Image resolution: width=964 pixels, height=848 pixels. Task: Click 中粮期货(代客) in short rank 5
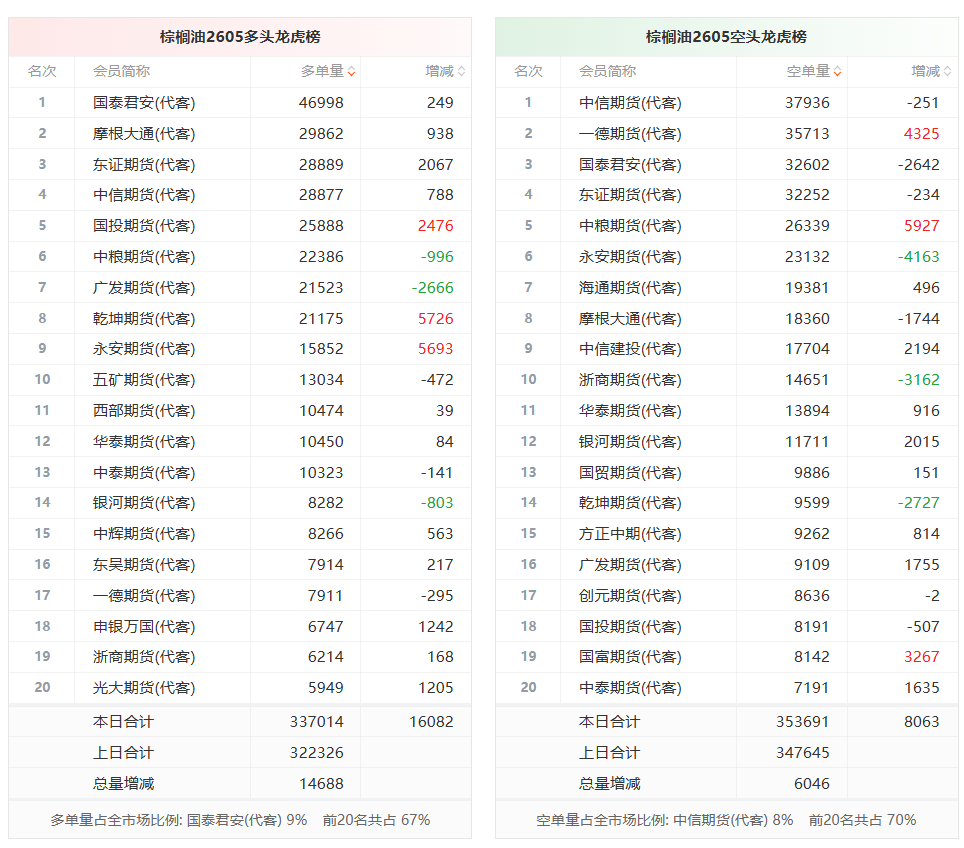[x=630, y=226]
